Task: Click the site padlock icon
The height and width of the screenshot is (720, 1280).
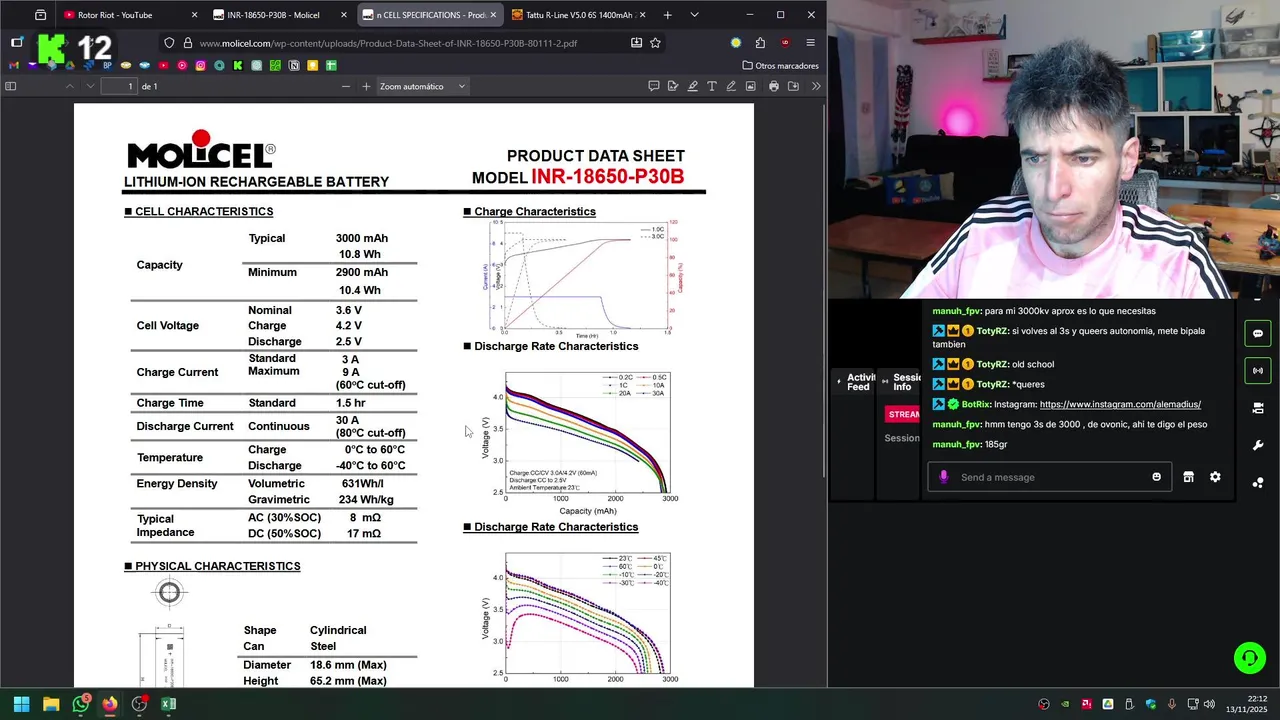Action: [x=187, y=43]
